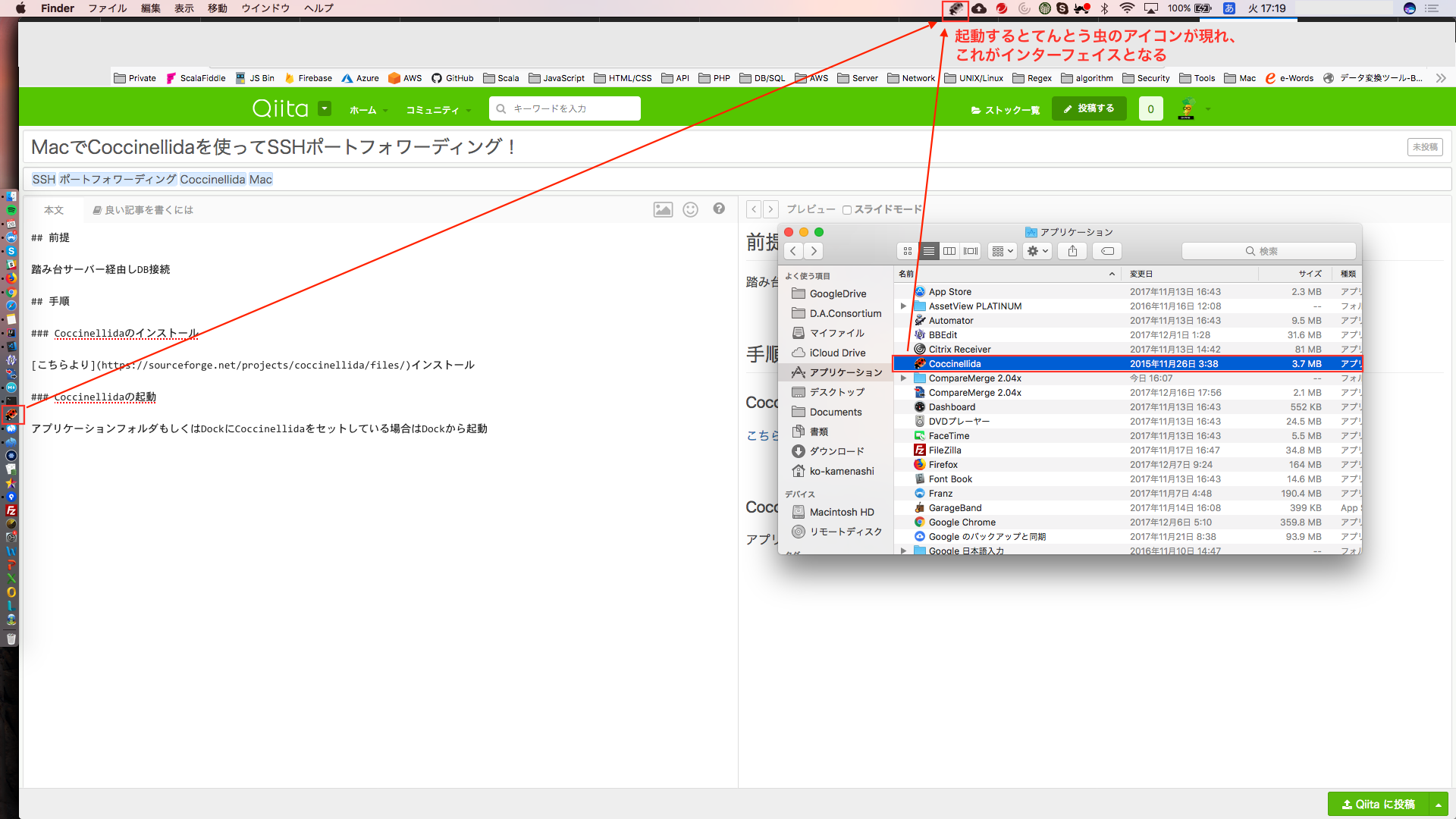Open the Finder gear action dropdown
Screen dimensions: 1456x819
tap(1037, 251)
